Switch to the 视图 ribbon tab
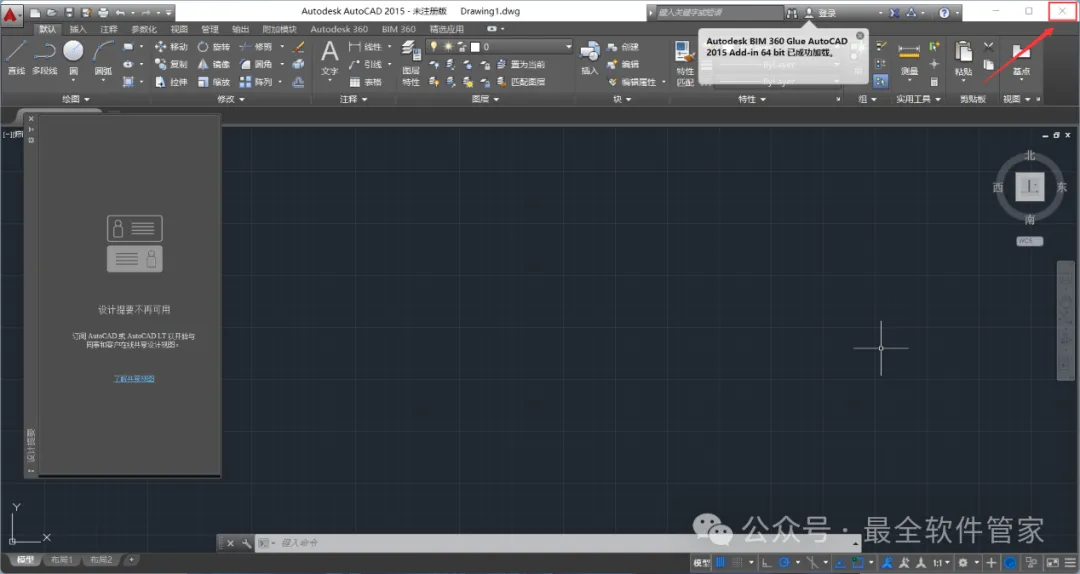This screenshot has height=574, width=1080. click(x=179, y=29)
